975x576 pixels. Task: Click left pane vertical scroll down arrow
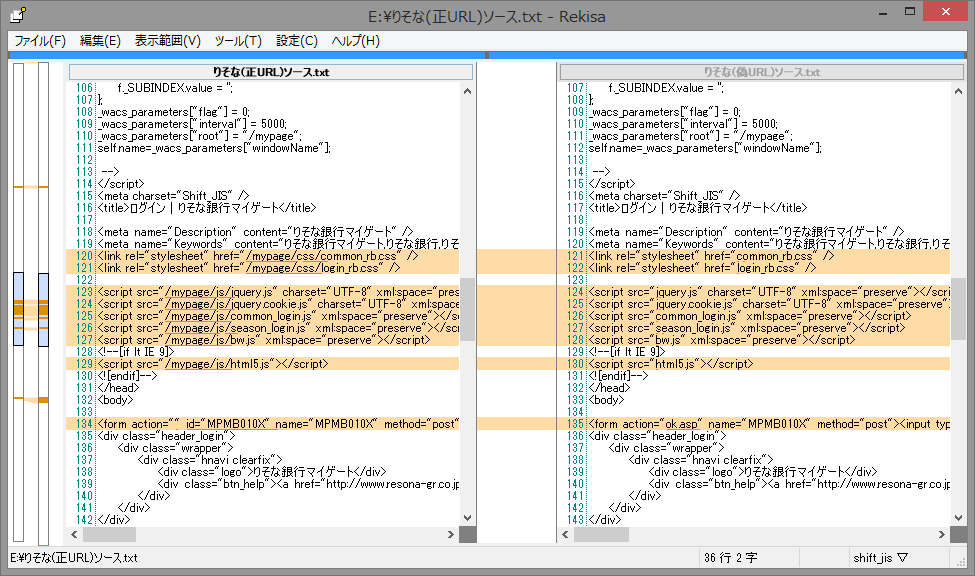tap(468, 518)
